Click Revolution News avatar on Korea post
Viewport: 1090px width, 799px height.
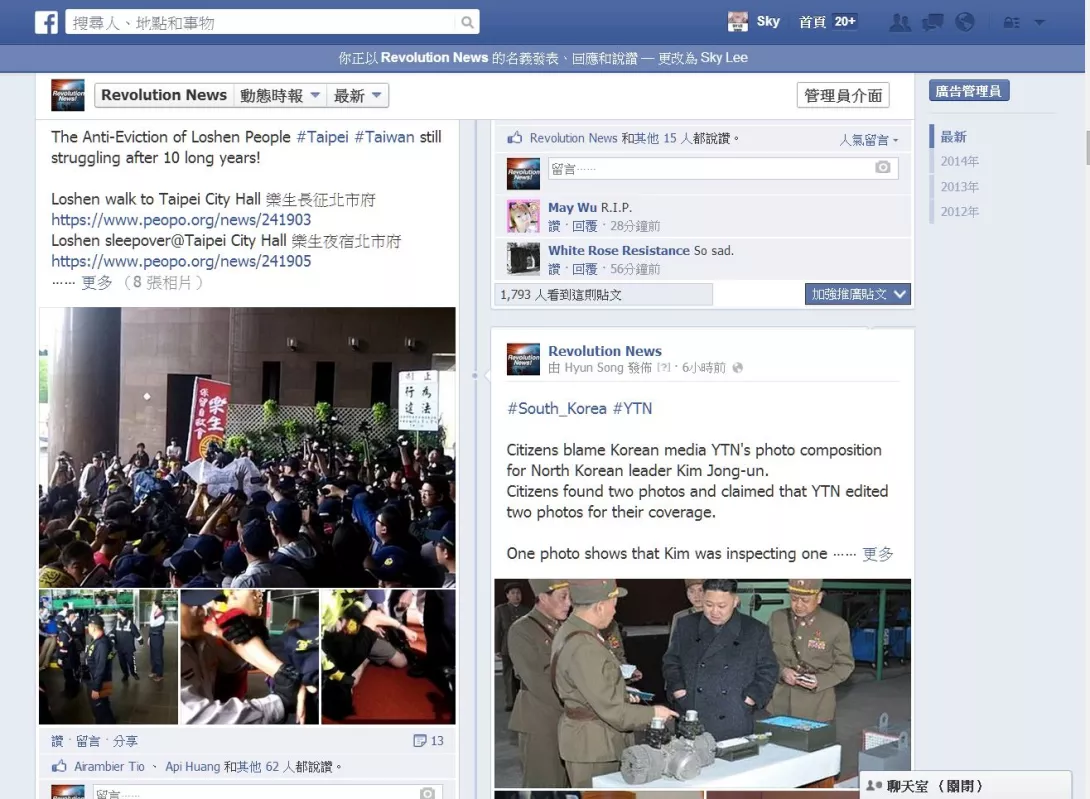pos(523,359)
